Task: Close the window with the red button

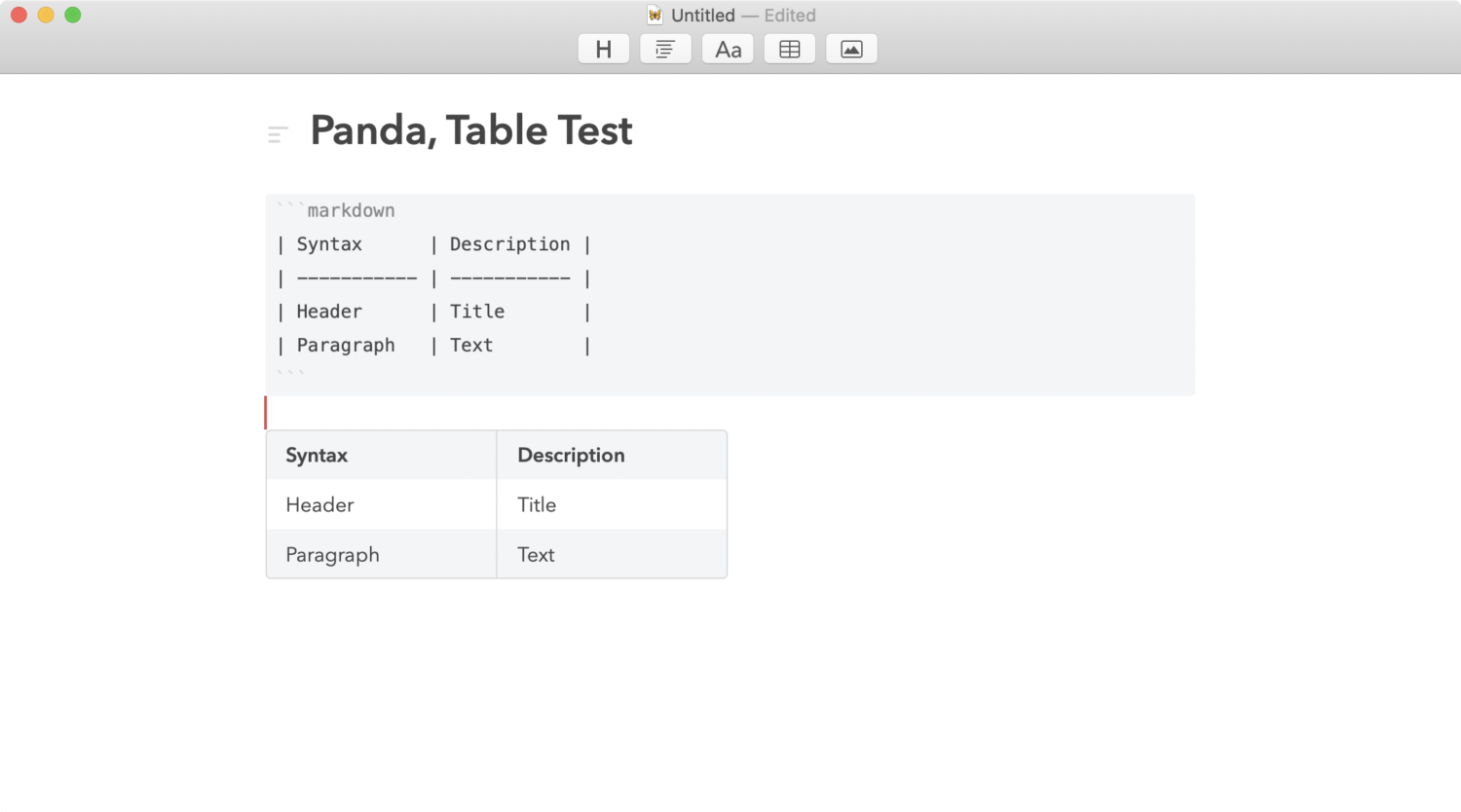Action: pyautogui.click(x=19, y=15)
